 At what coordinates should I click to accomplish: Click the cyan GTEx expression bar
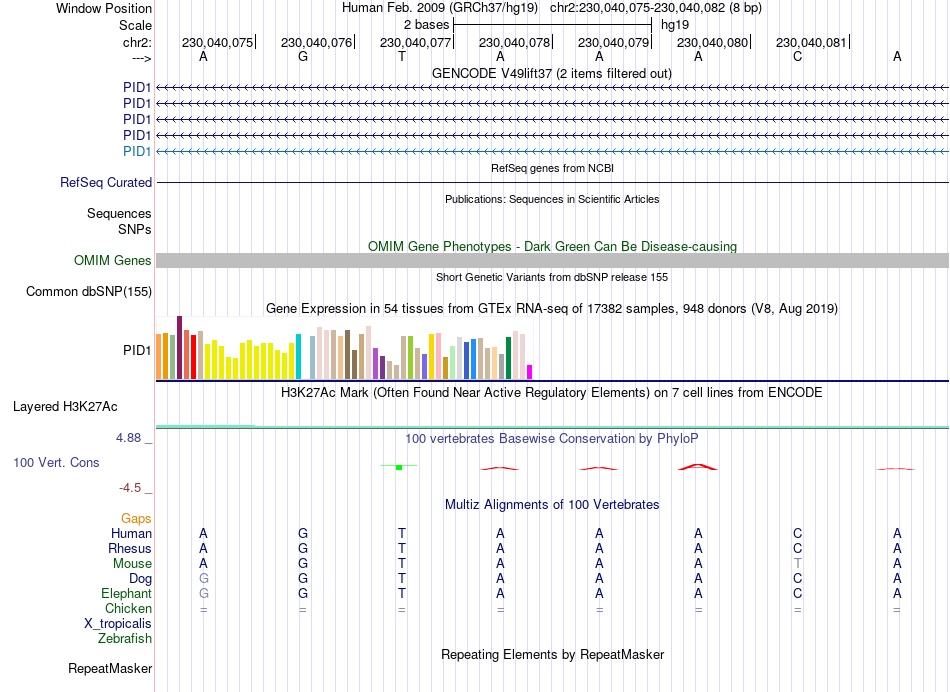[x=298, y=356]
